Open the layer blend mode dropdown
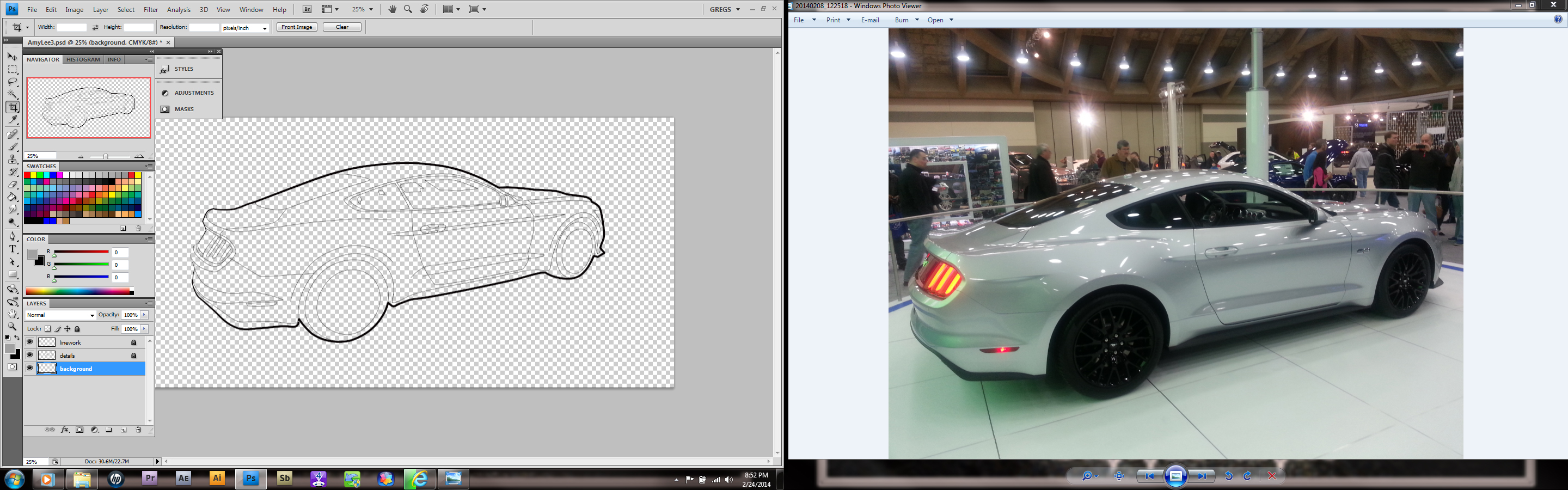The height and width of the screenshot is (490, 1568). [x=60, y=315]
